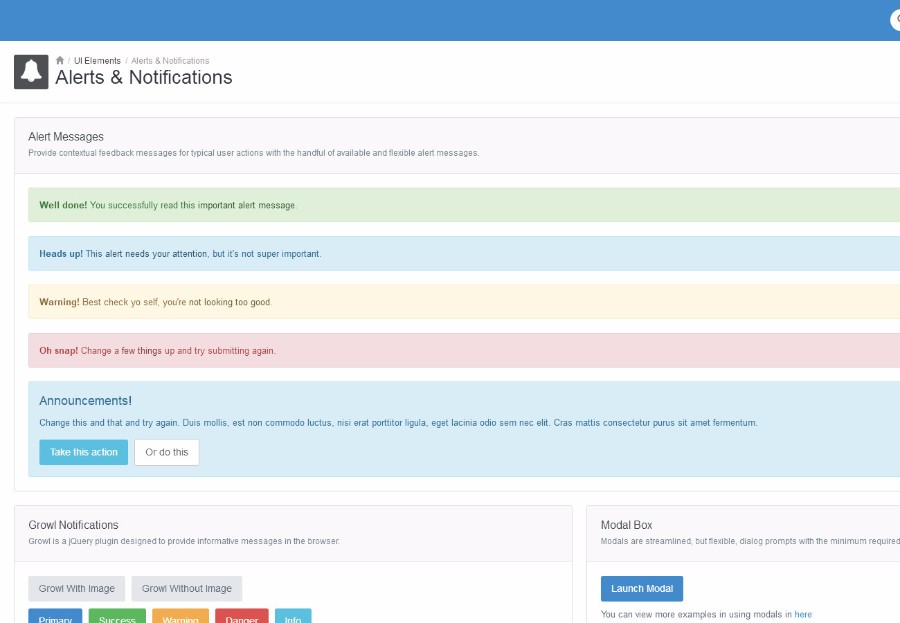
Task: Click the green Success growl button
Action: 117,617
